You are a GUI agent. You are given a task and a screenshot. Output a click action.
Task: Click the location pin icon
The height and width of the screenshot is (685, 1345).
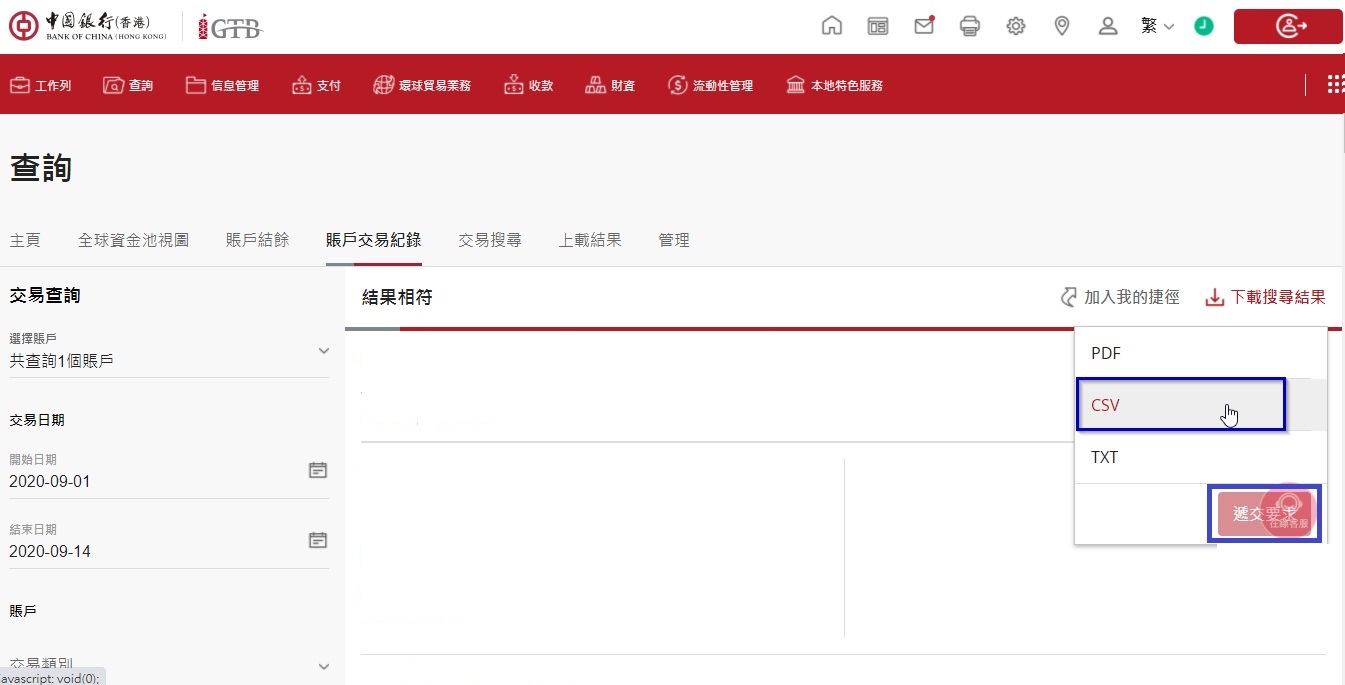1062,26
